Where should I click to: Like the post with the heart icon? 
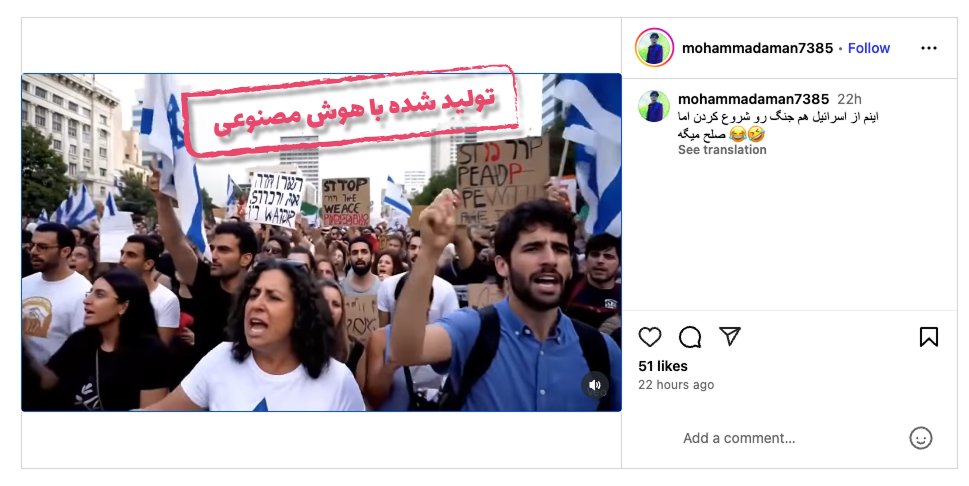650,337
